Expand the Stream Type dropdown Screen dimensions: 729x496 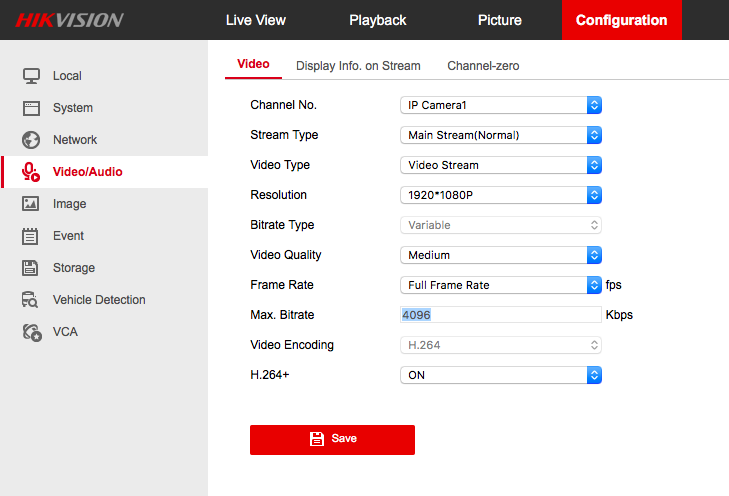[500, 135]
